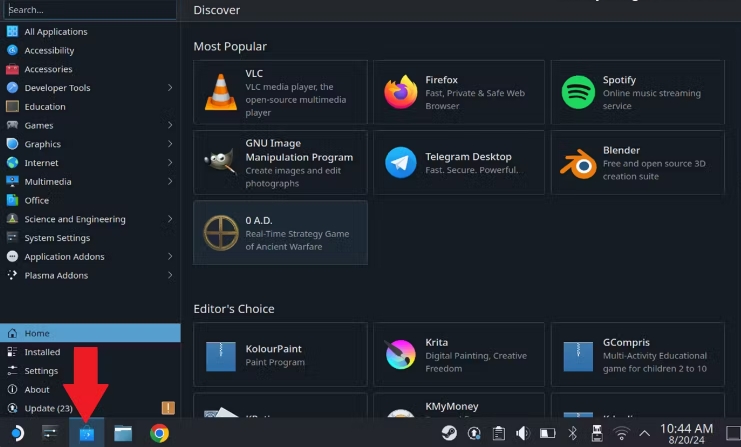This screenshot has width=741, height=447.
Task: Open the Wi-Fi network tray icon
Action: [x=621, y=433]
